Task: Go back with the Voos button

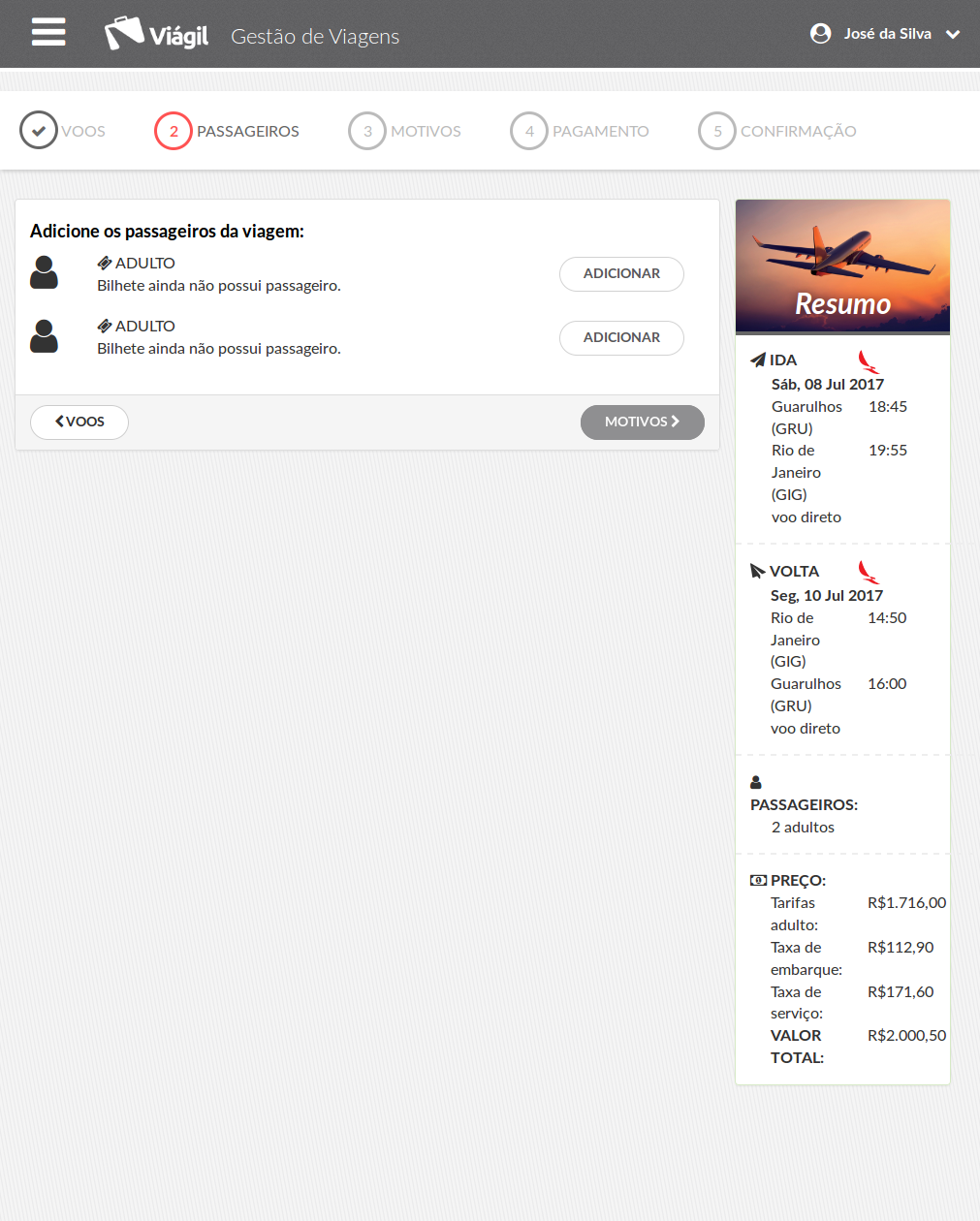Action: (79, 423)
